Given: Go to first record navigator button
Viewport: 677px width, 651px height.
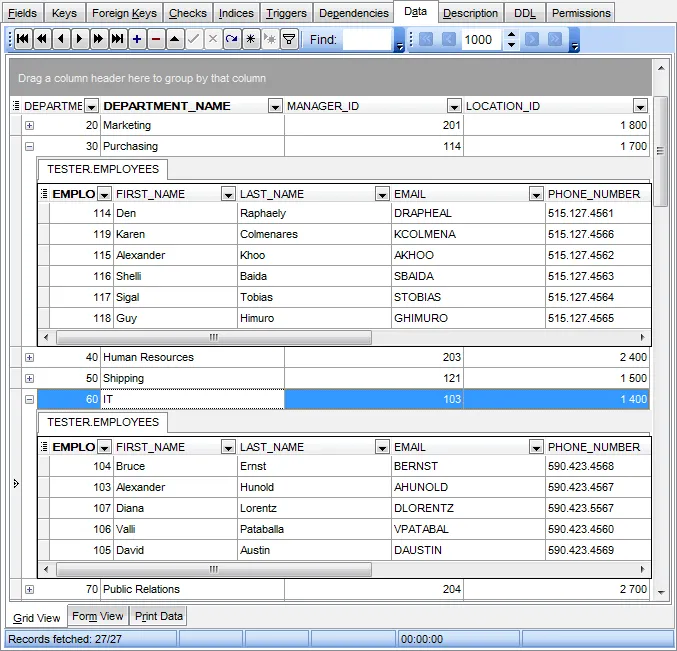Looking at the screenshot, I should [23, 39].
